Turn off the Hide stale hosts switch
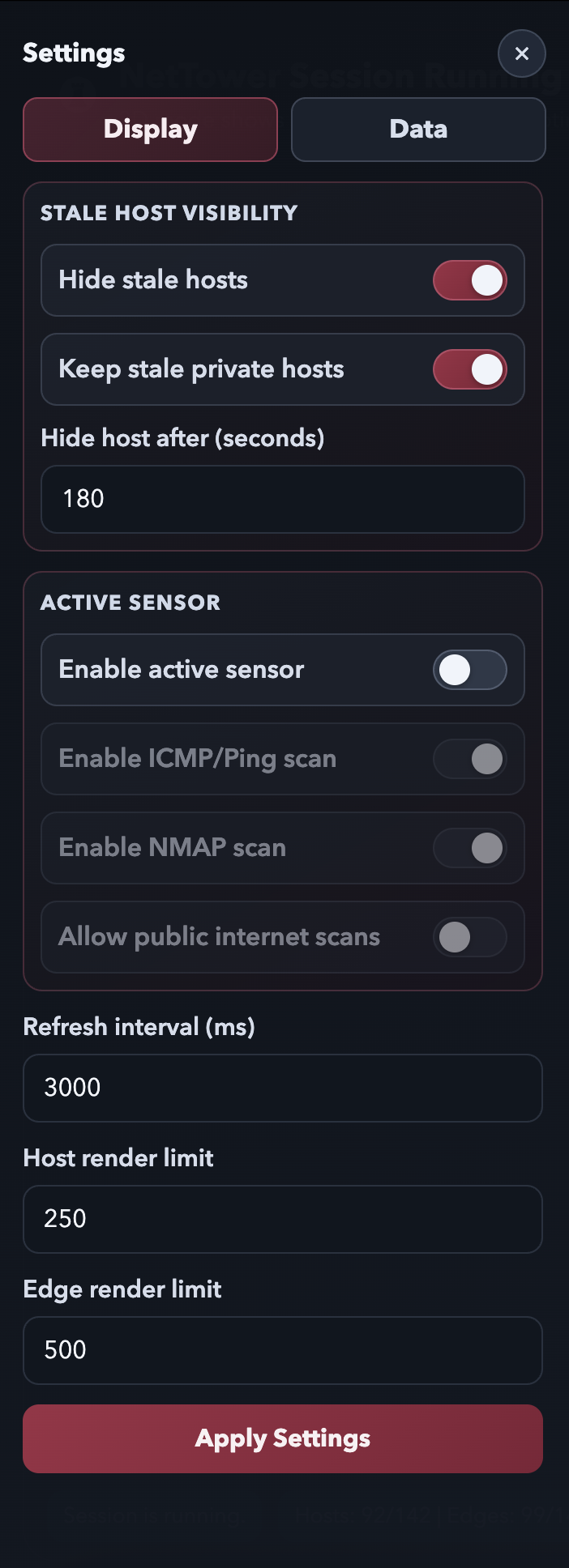 click(470, 280)
